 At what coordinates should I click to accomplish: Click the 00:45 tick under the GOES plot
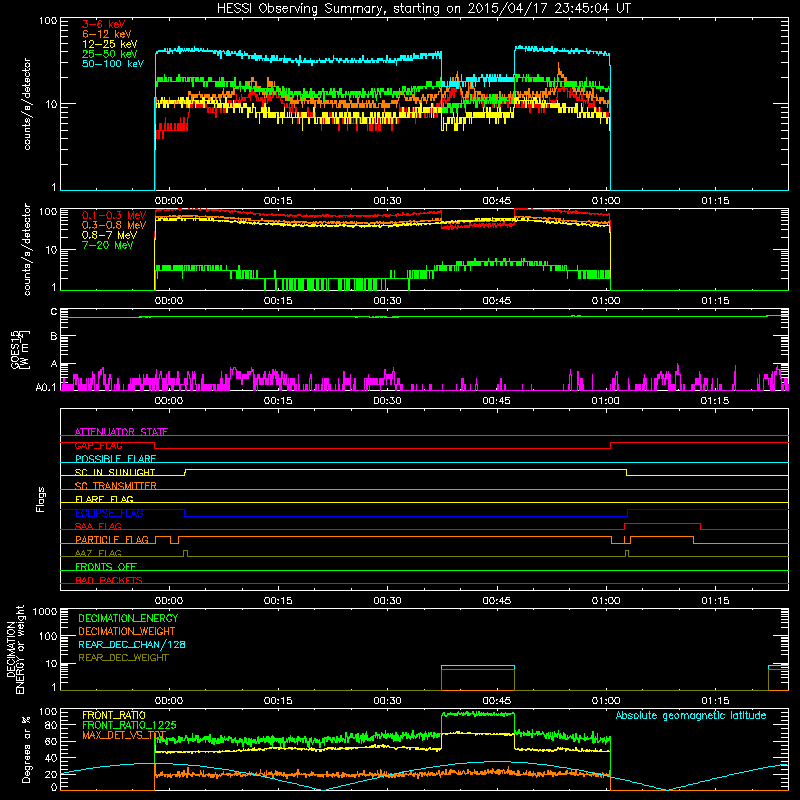[496, 401]
